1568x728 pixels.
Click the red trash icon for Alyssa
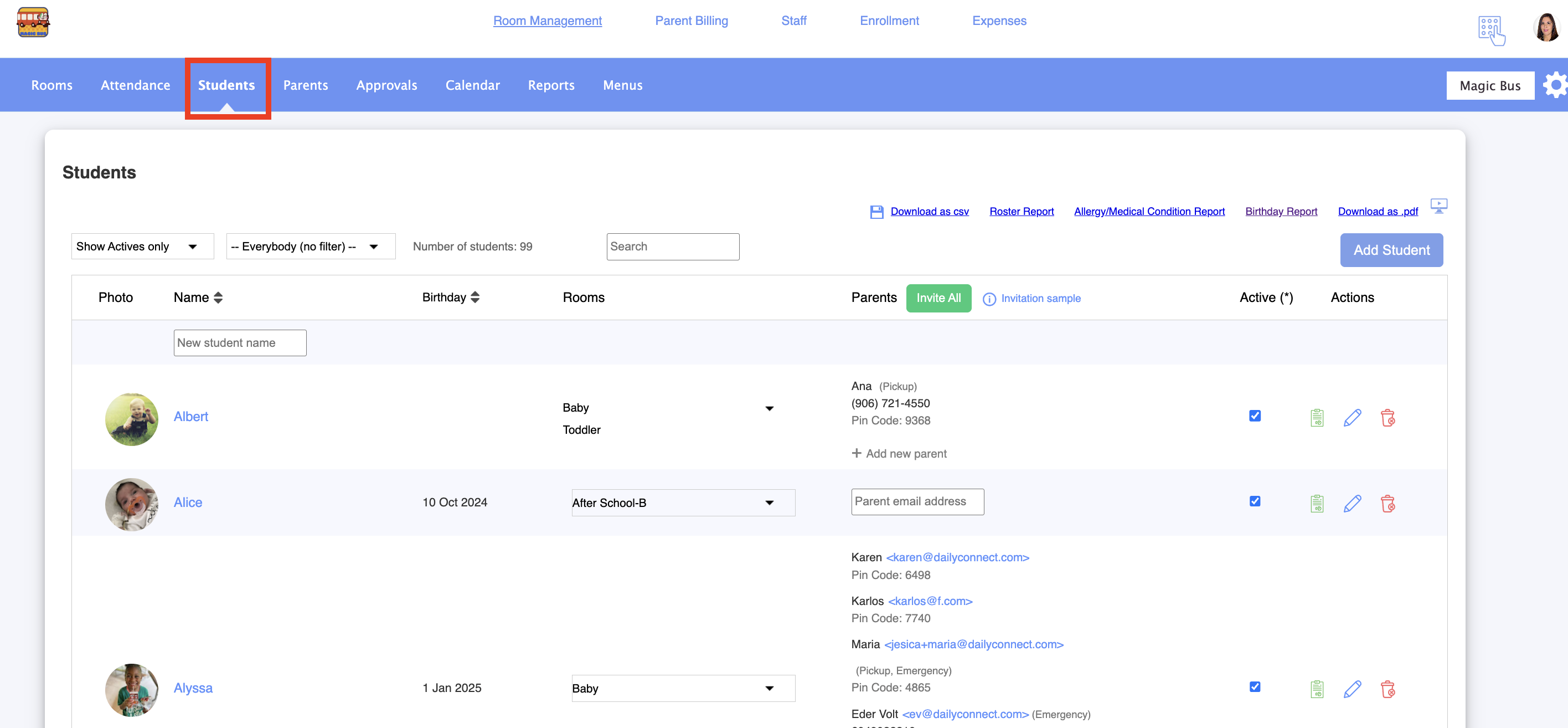coord(1387,689)
